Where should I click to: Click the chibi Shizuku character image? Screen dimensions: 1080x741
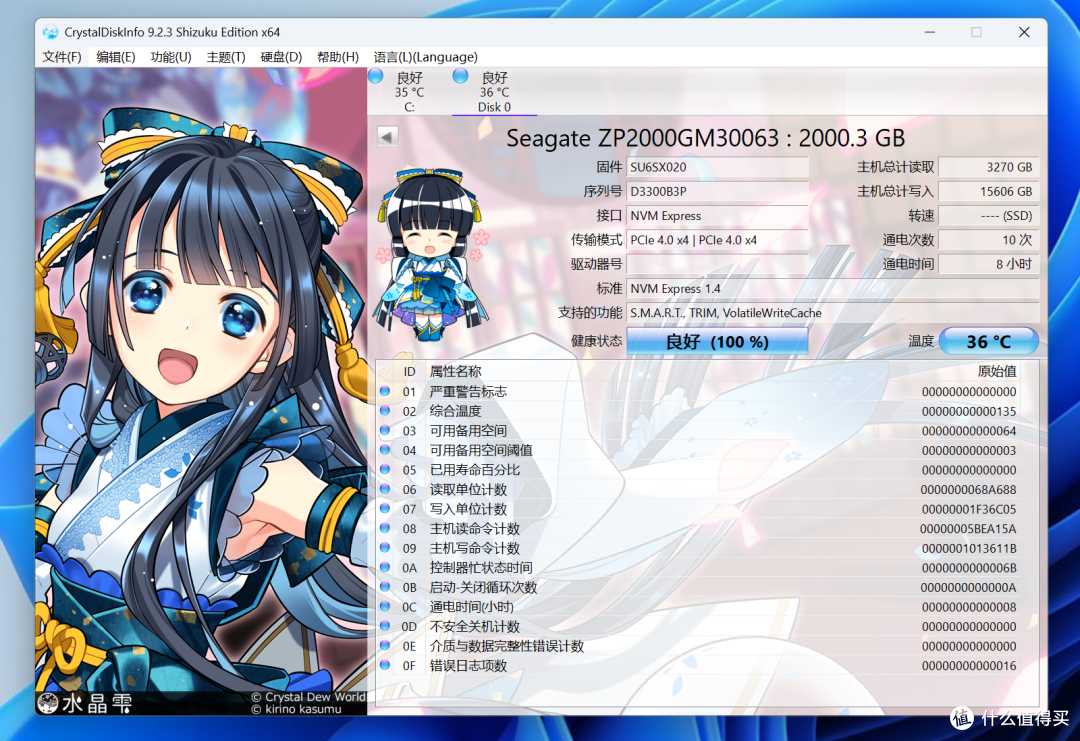pos(430,253)
